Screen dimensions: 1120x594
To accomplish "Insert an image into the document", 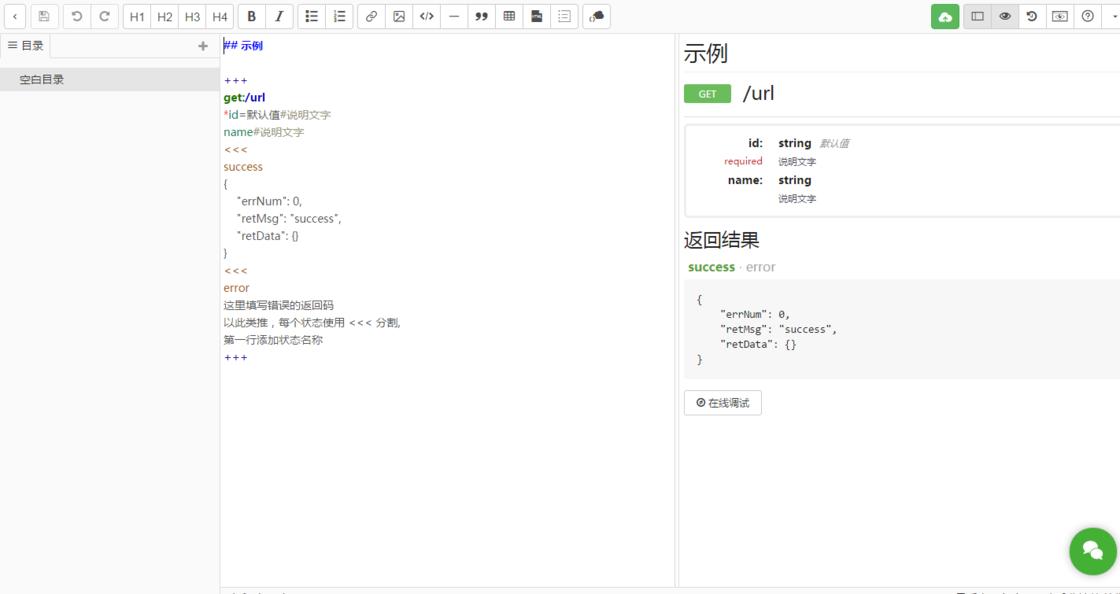I will [399, 16].
